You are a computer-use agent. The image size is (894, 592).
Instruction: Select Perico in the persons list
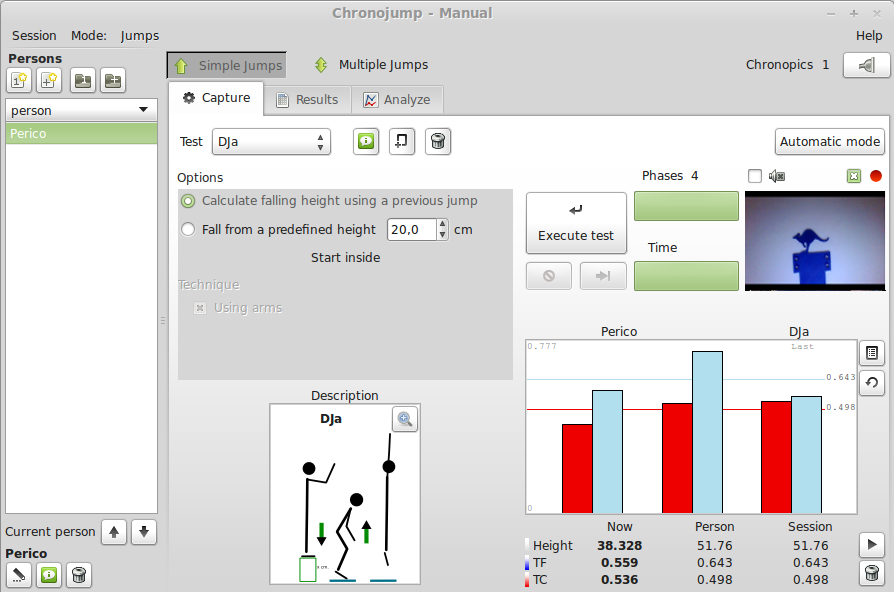click(x=81, y=134)
